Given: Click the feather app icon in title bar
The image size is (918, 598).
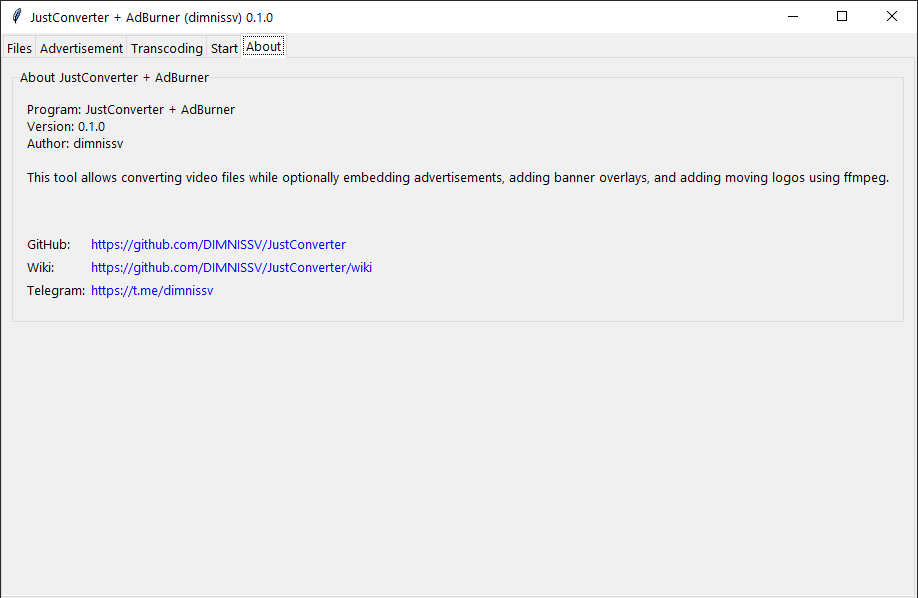Looking at the screenshot, I should coord(17,16).
